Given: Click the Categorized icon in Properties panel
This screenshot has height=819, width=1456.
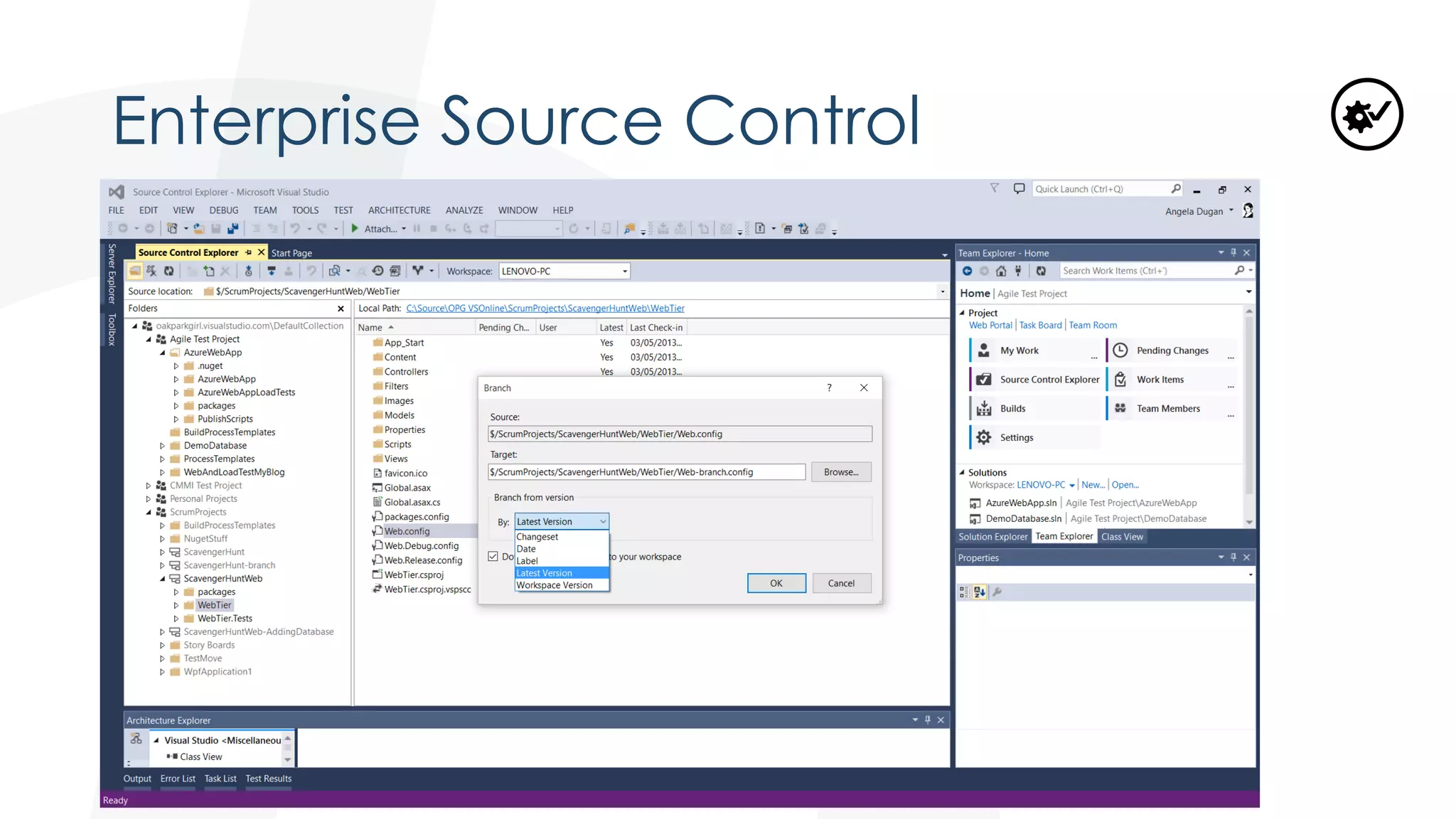Looking at the screenshot, I should tap(964, 592).
